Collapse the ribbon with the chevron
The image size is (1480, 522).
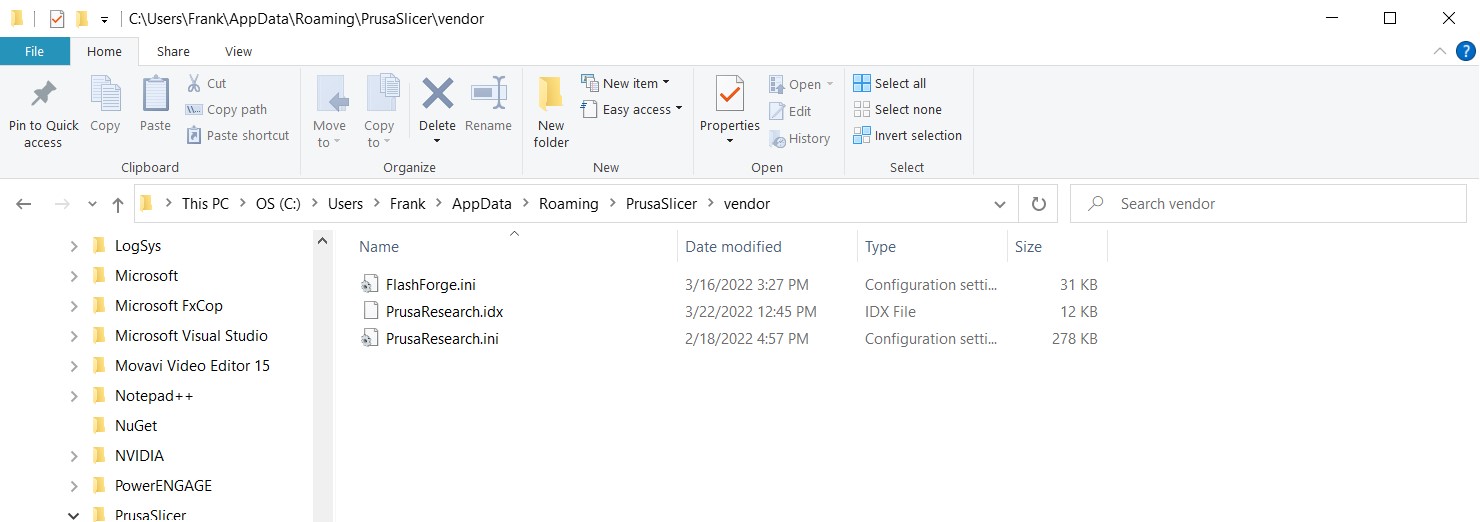[x=1439, y=51]
